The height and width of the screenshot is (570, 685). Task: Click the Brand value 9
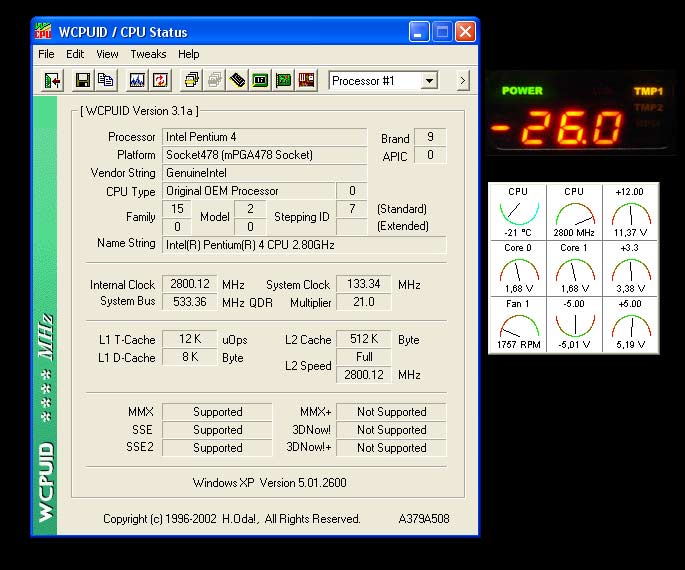[430, 137]
